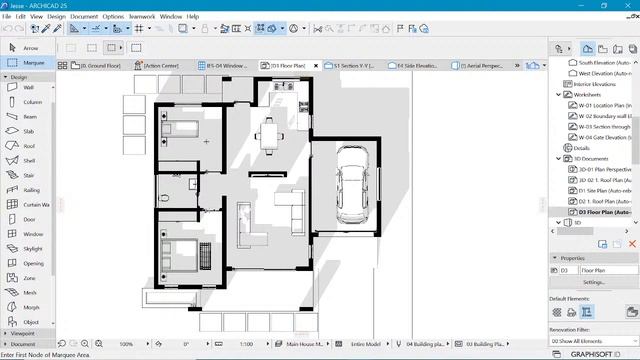Screen dimensions: 640x360
Task: Collapse the Worksheets tree node
Action: [x=559, y=95]
